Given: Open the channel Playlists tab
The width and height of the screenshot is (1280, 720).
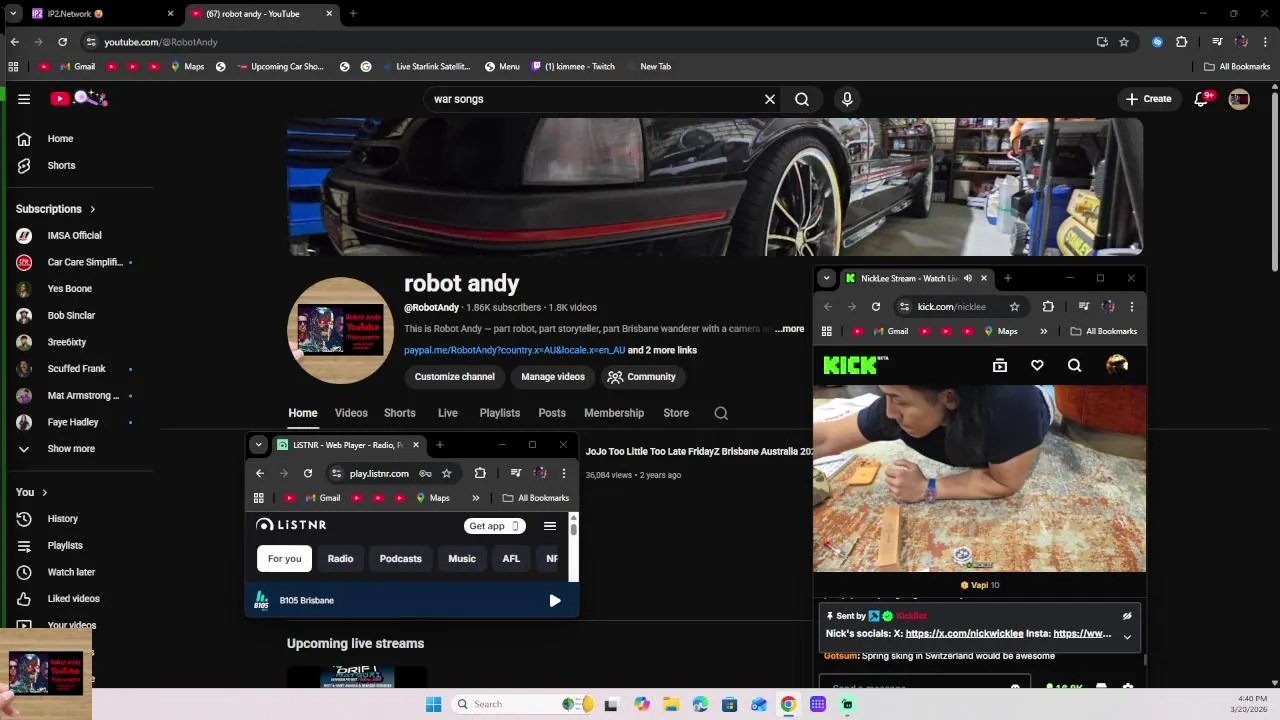Looking at the screenshot, I should [499, 413].
